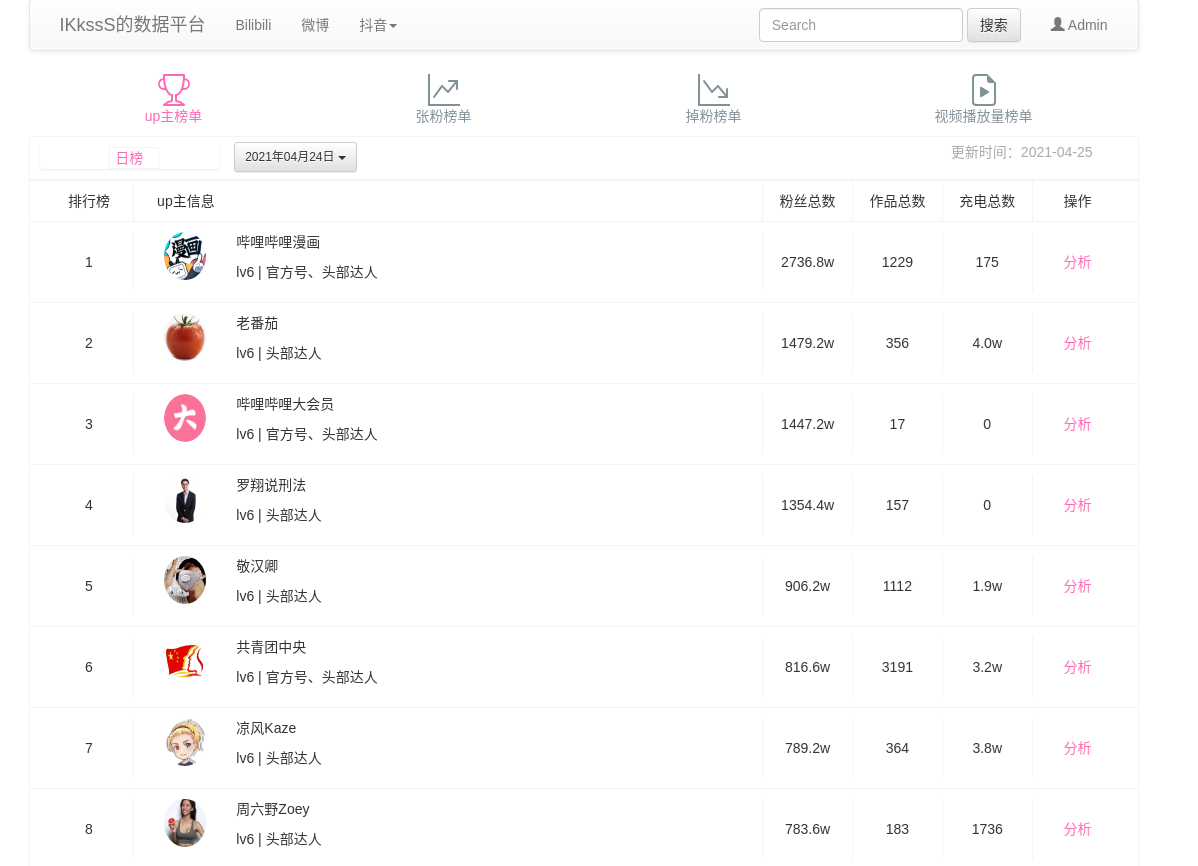Click the 共青团中央 flag avatar
Image resolution: width=1198 pixels, height=866 pixels.
click(185, 661)
